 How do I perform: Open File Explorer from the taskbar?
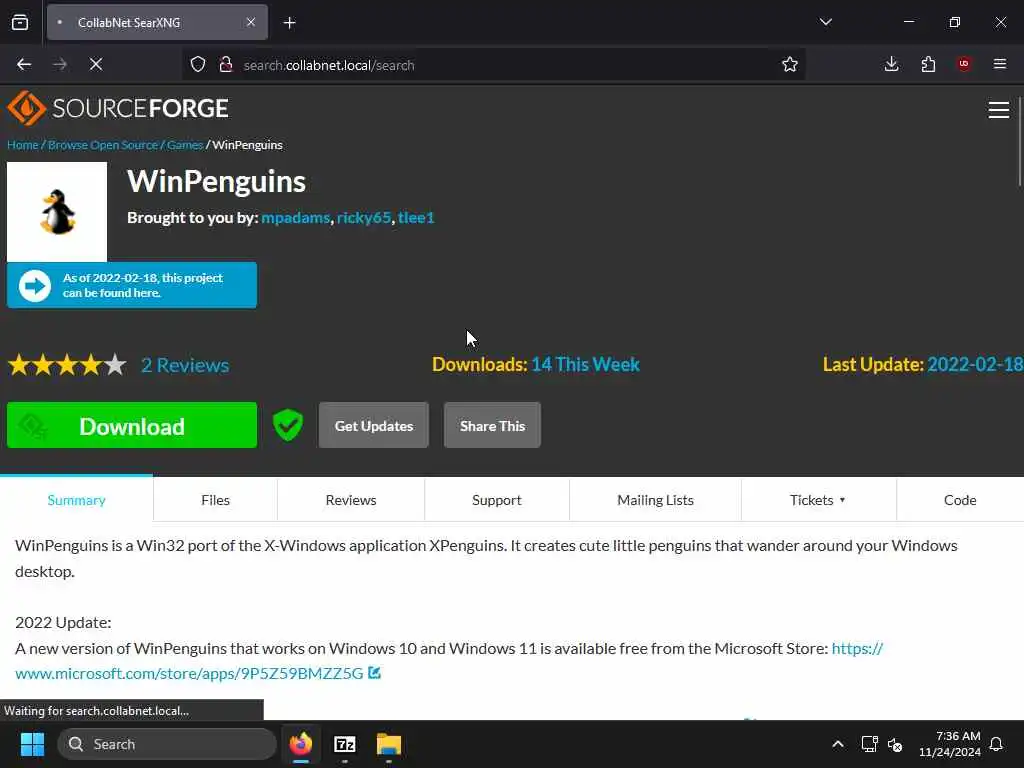(389, 744)
